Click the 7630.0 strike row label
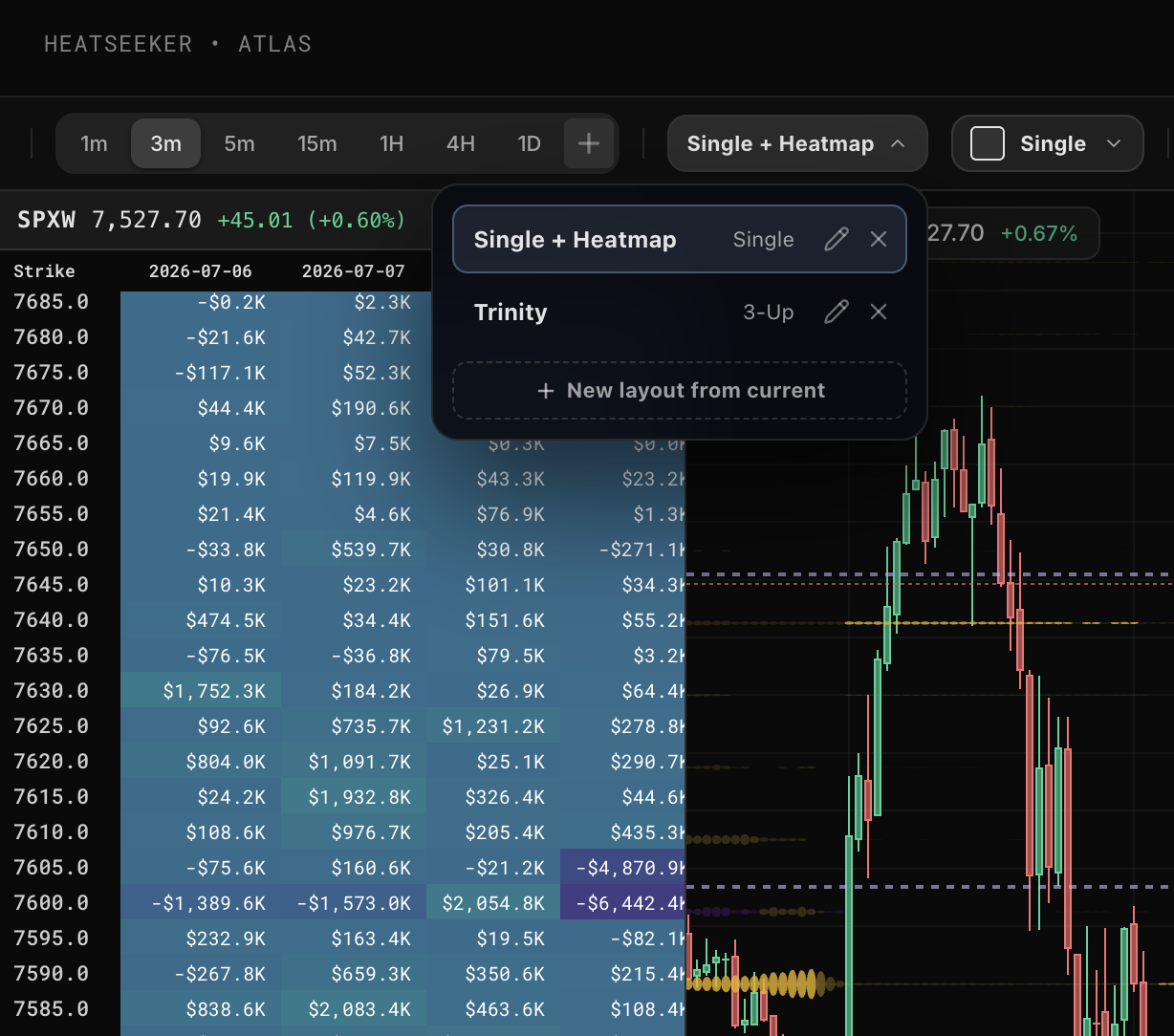Screen dimensions: 1174x1036 (x=51, y=690)
